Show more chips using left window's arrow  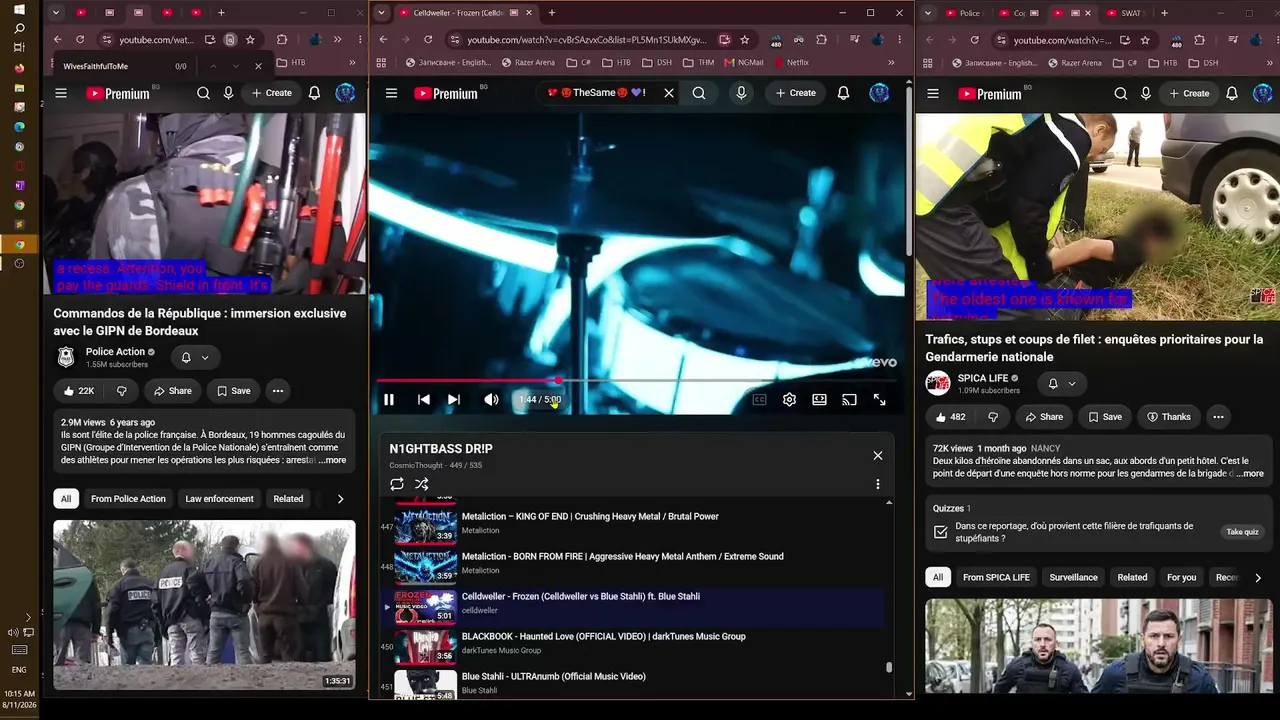(x=340, y=499)
